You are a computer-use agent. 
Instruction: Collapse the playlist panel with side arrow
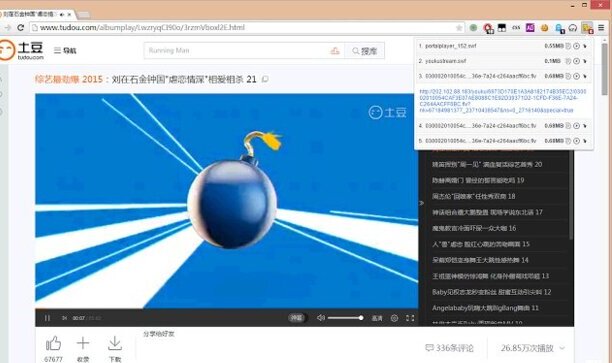422,203
